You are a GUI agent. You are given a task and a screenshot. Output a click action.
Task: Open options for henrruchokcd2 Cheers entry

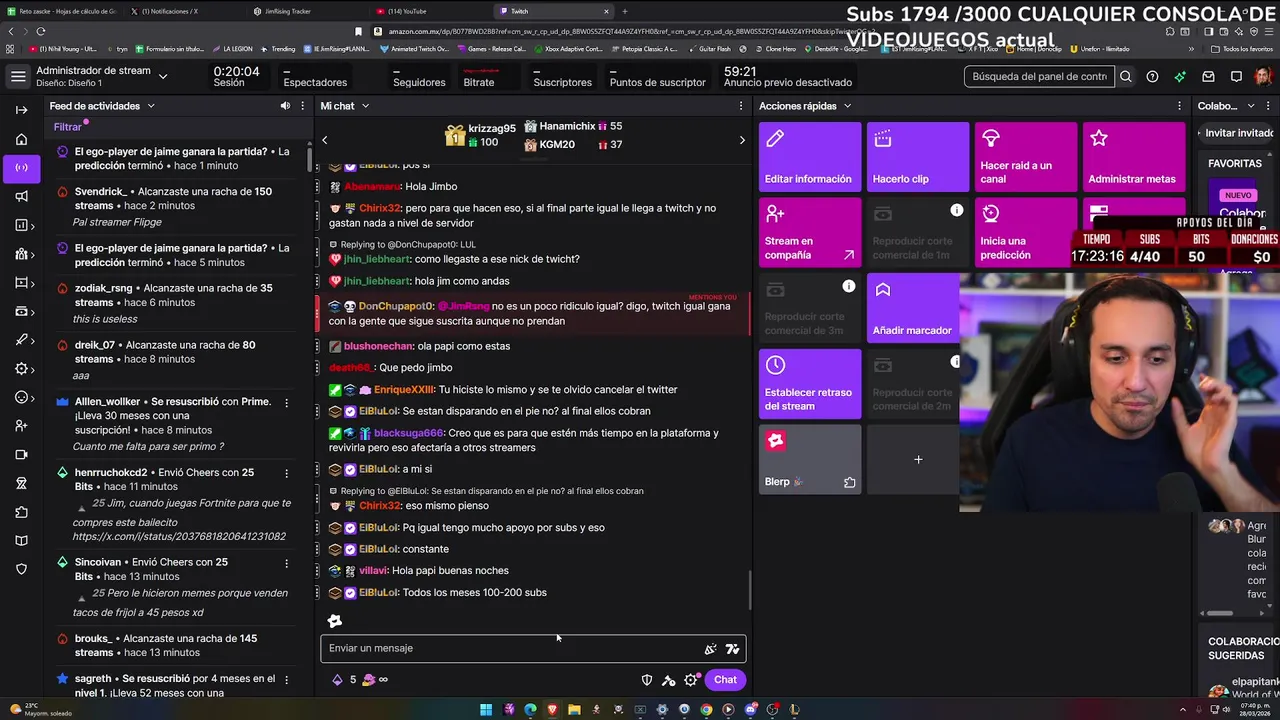click(x=287, y=473)
